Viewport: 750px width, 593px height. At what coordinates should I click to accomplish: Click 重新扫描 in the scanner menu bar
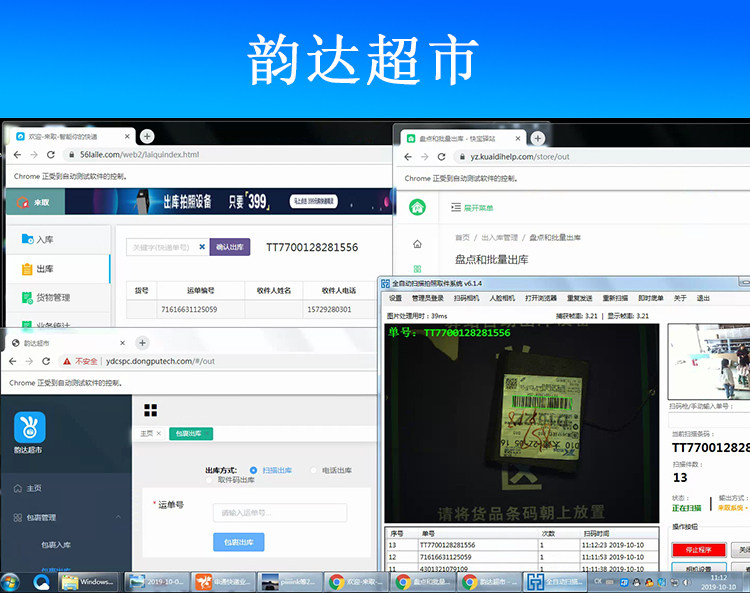coord(615,298)
